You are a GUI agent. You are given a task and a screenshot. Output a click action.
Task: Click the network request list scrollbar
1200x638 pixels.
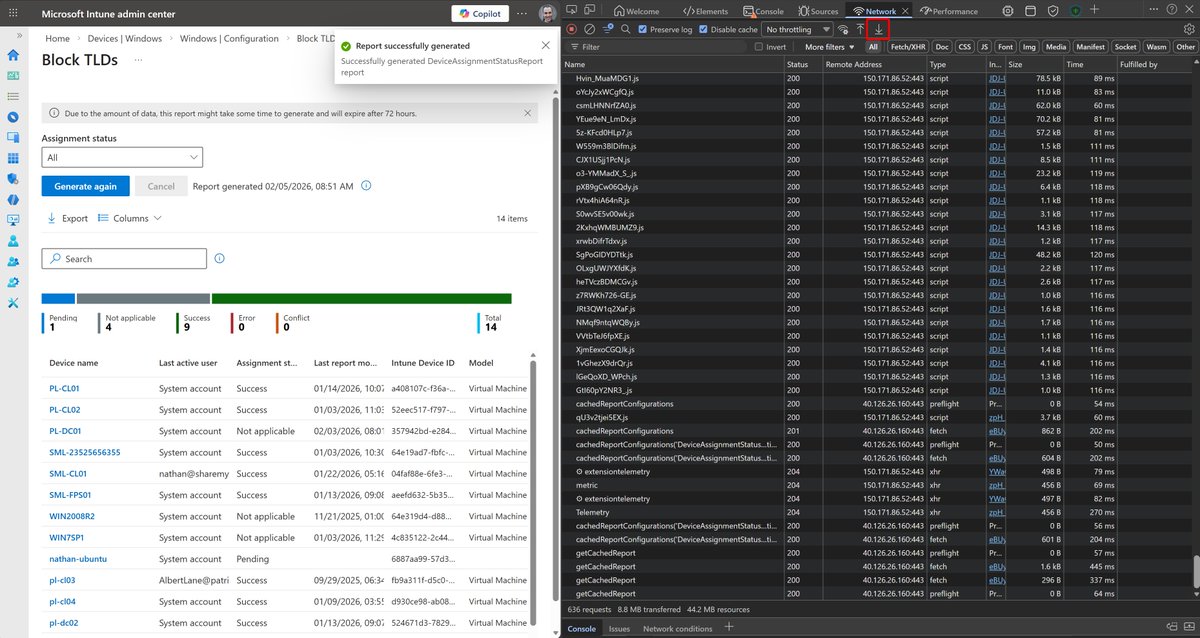point(1195,571)
